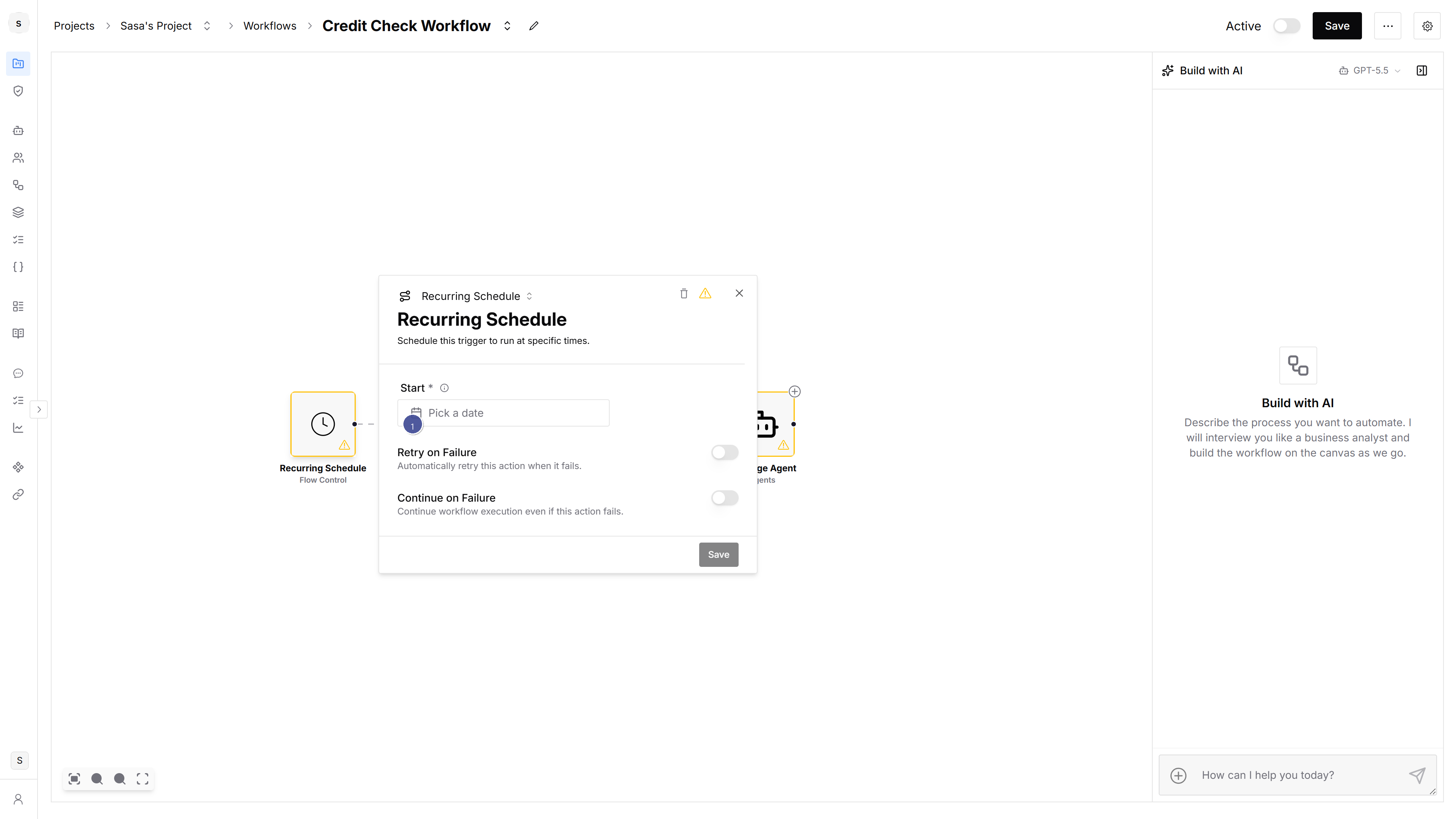Open the book documentation sidebar icon
The image size is (1456, 819).
pos(18,334)
